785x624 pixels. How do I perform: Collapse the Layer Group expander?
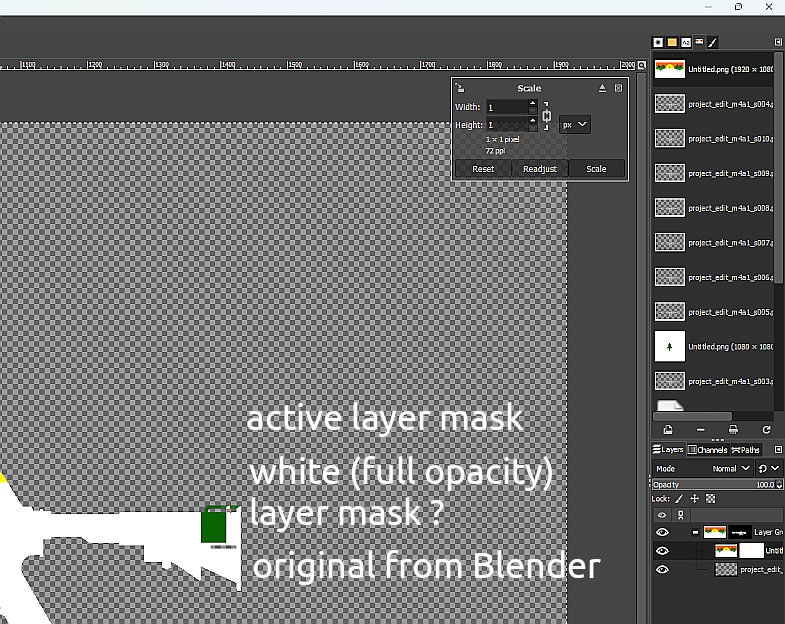[x=695, y=532]
